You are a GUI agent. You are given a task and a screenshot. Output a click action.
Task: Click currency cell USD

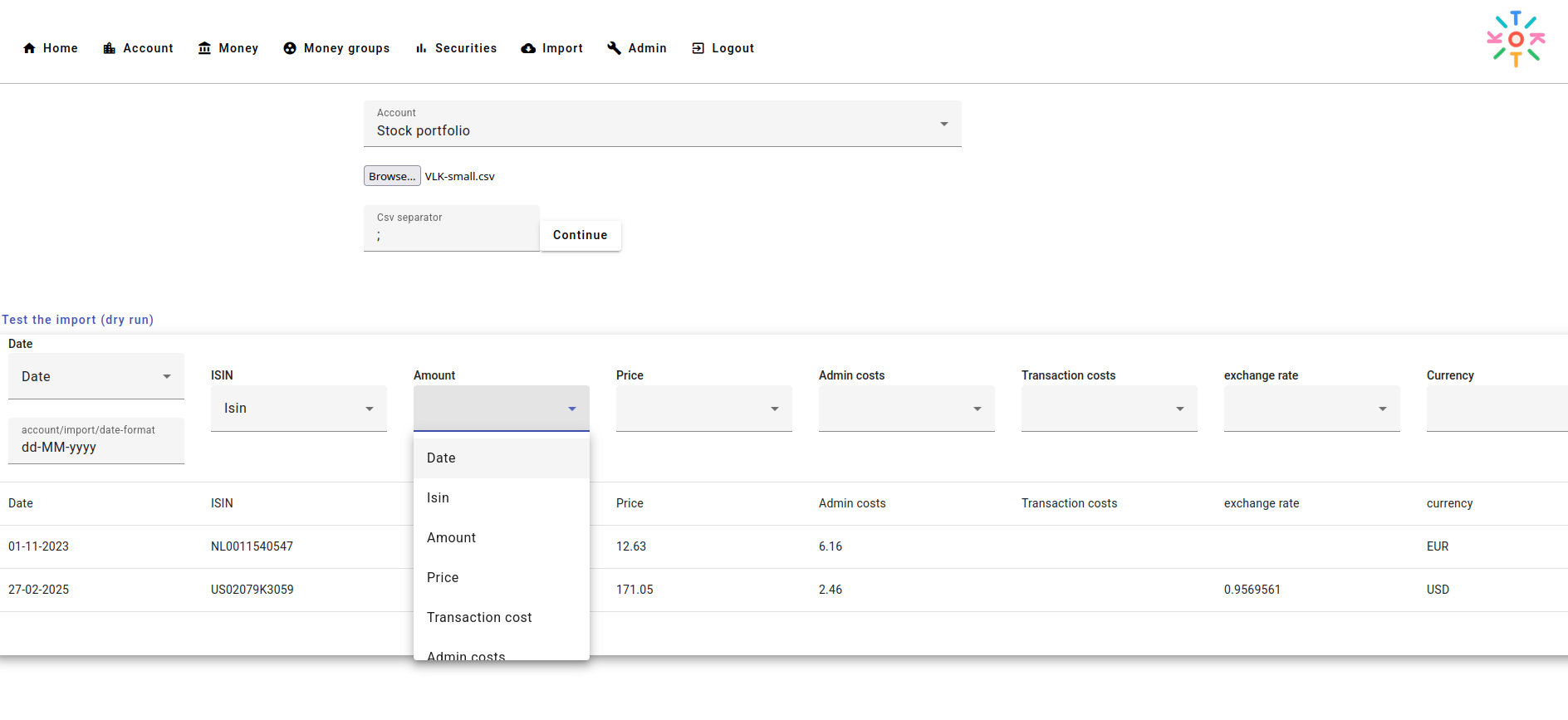click(1438, 590)
